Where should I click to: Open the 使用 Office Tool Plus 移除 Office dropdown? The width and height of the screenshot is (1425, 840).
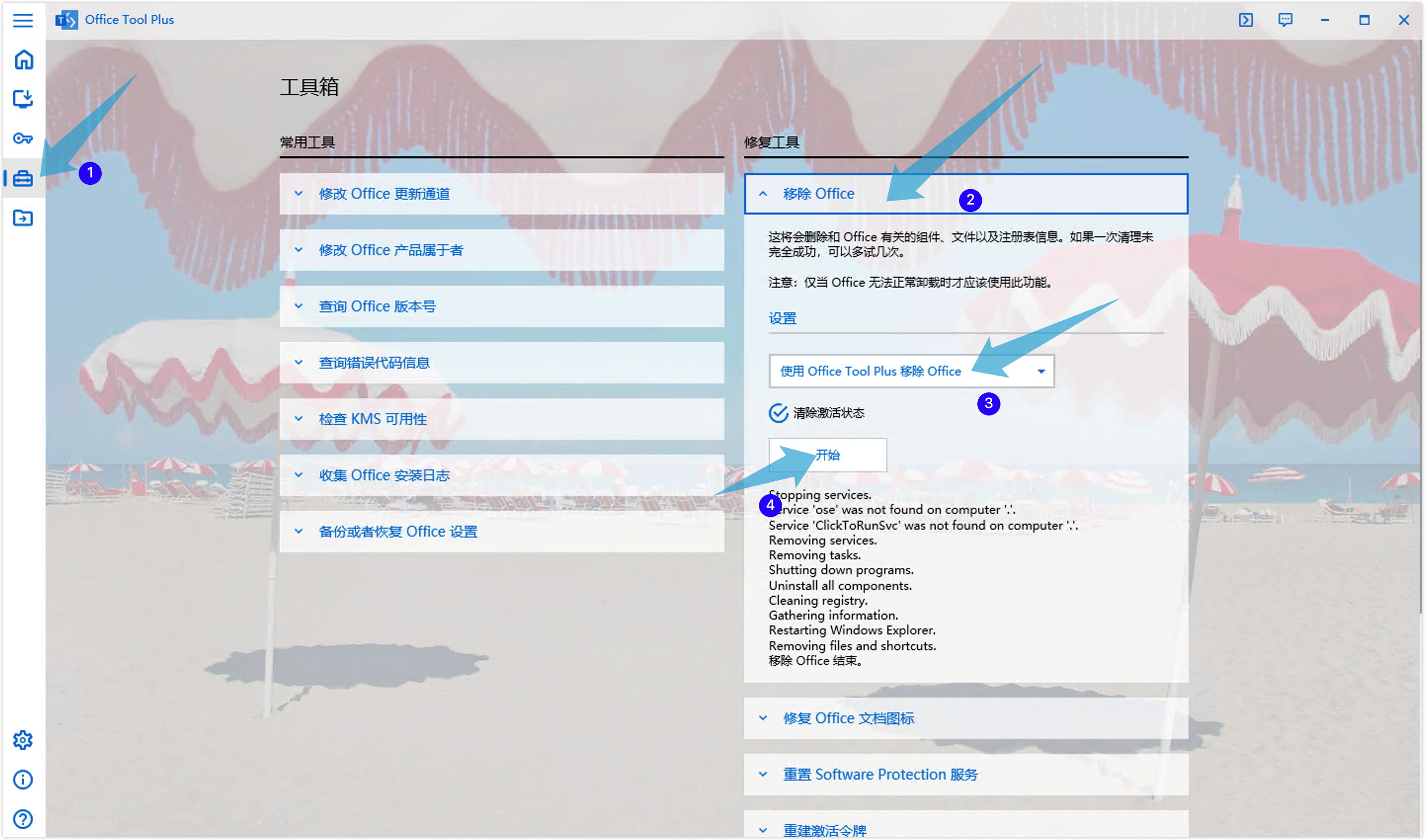click(x=911, y=371)
